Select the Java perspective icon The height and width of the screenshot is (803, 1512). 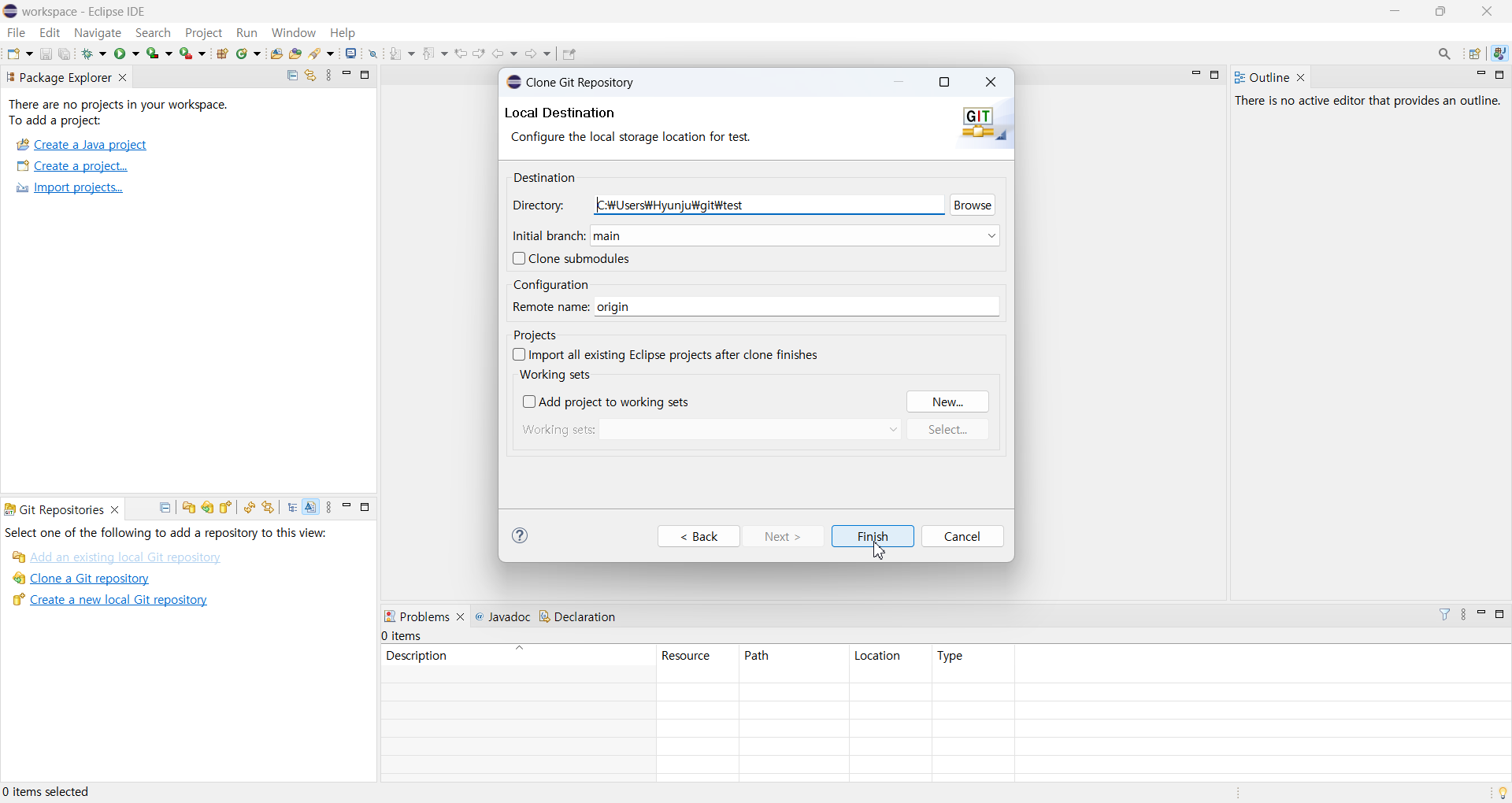(x=1501, y=54)
